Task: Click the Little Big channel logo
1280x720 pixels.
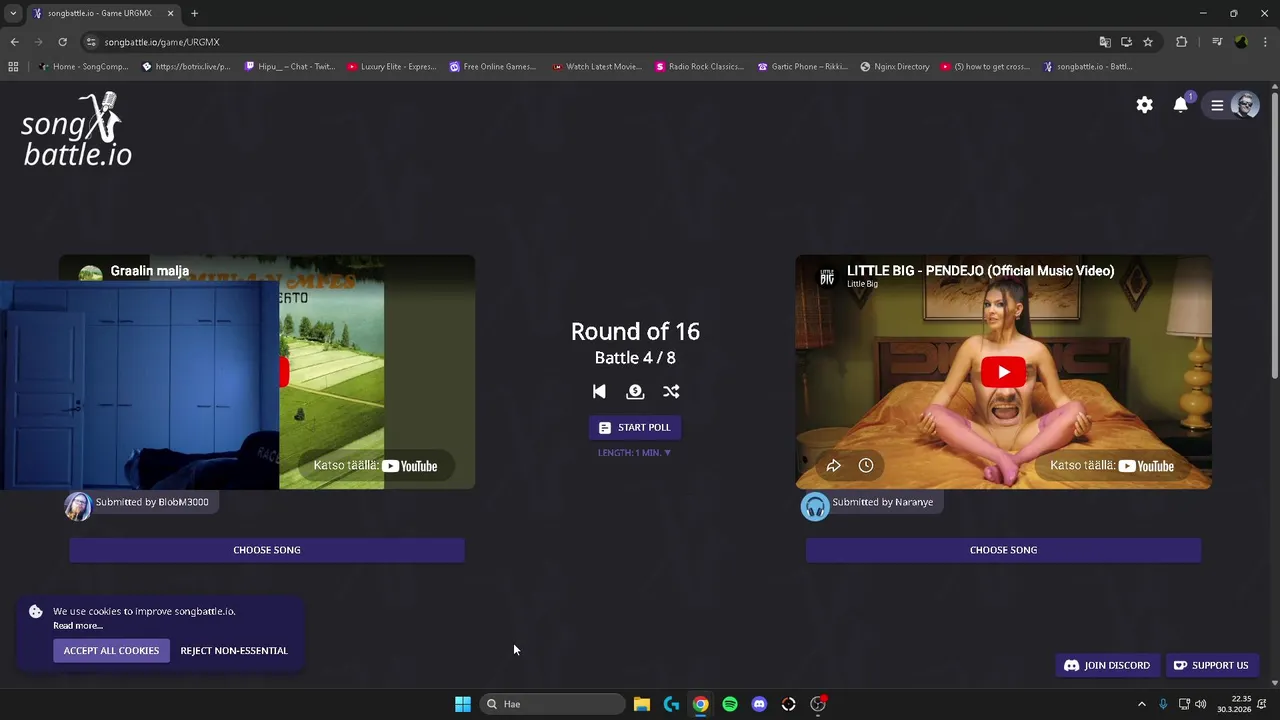Action: coord(826,276)
